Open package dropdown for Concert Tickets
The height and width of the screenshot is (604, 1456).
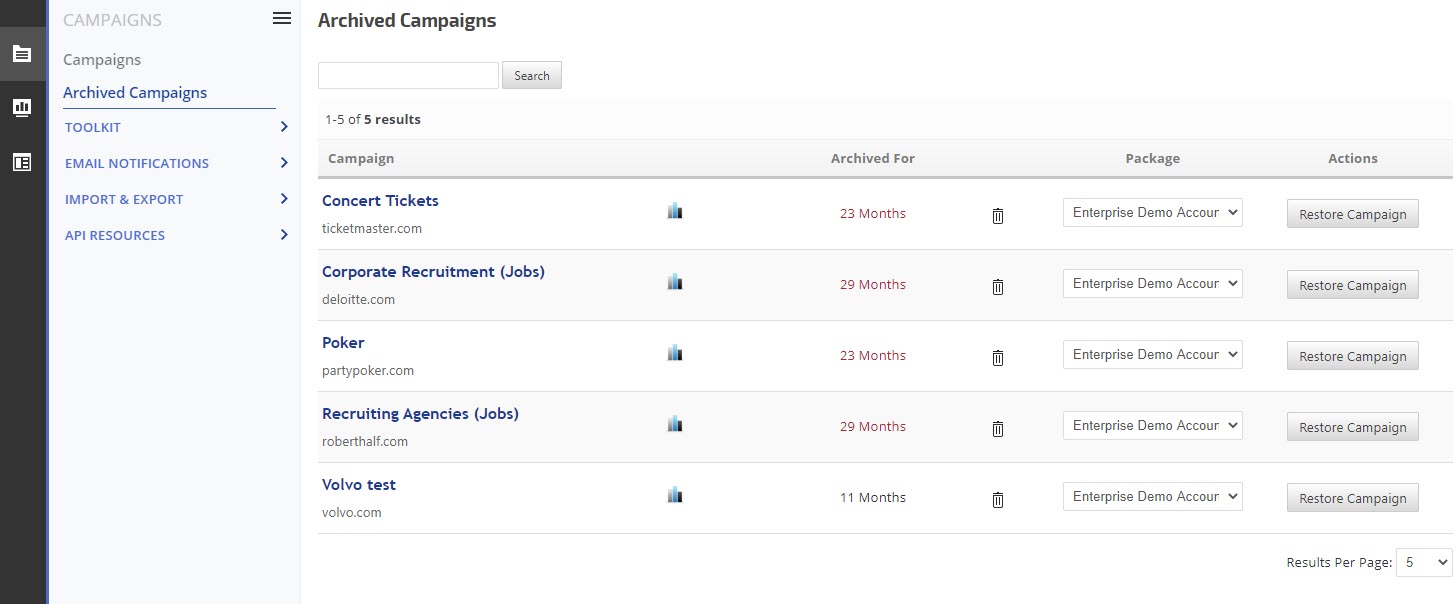1152,213
